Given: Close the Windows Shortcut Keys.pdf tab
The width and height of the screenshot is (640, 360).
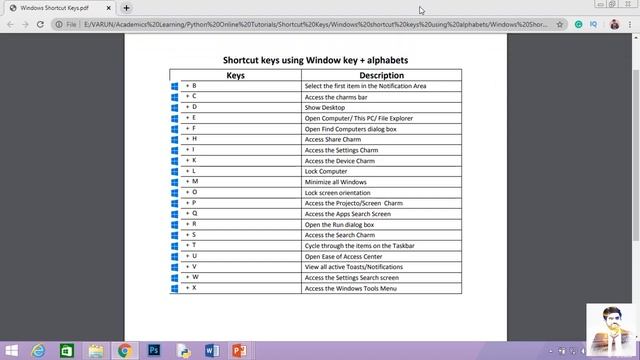Looking at the screenshot, I should pyautogui.click(x=109, y=8).
